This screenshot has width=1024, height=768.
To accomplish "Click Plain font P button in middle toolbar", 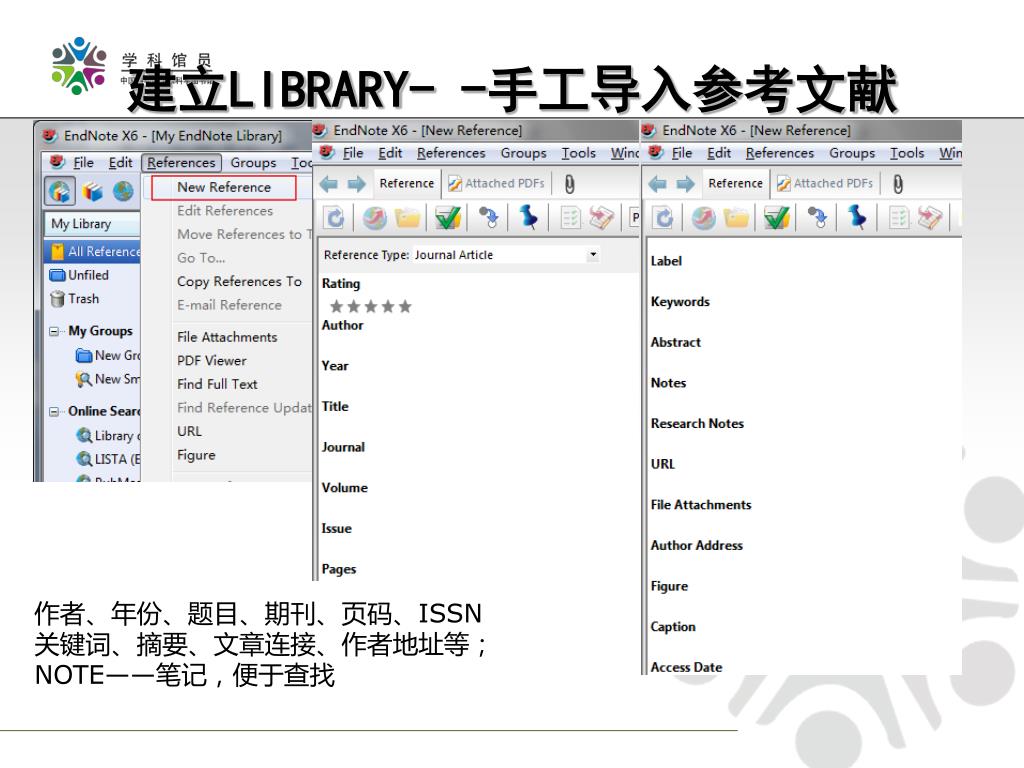I will (x=634, y=217).
